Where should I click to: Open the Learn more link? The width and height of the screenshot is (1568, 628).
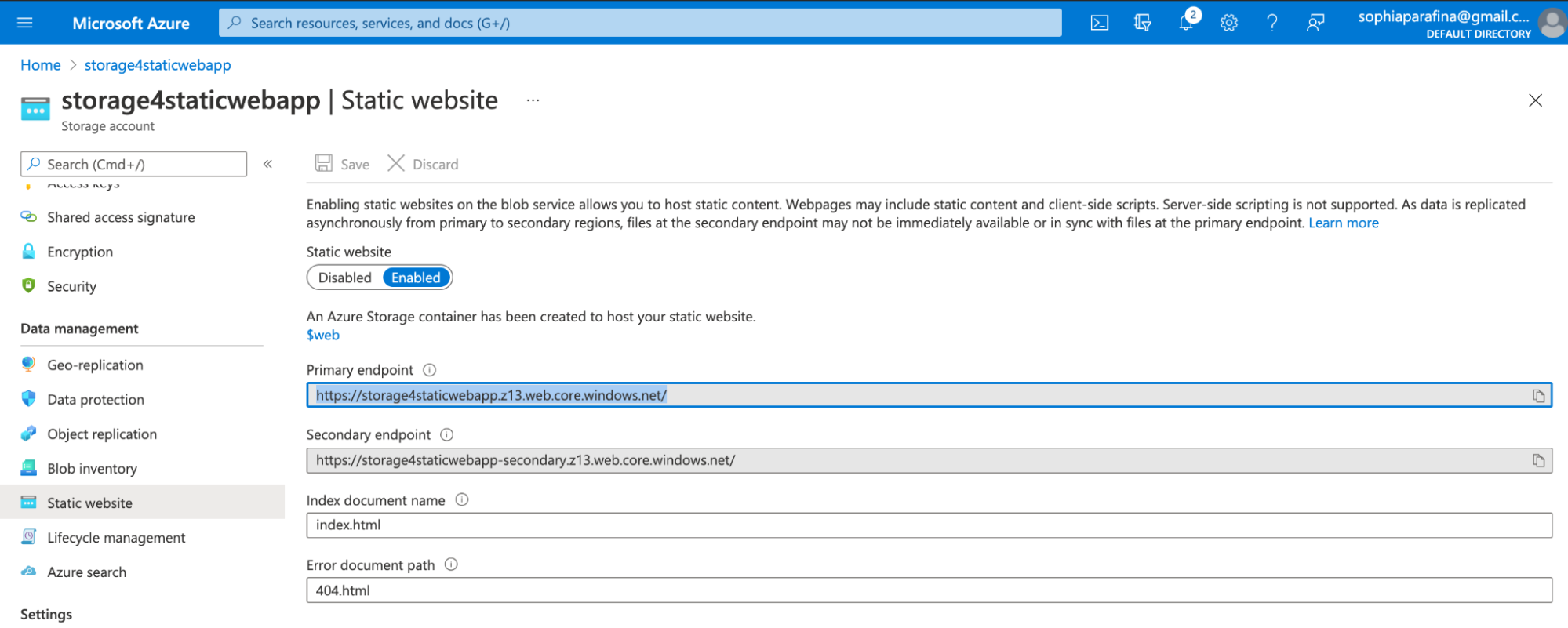tap(1344, 223)
